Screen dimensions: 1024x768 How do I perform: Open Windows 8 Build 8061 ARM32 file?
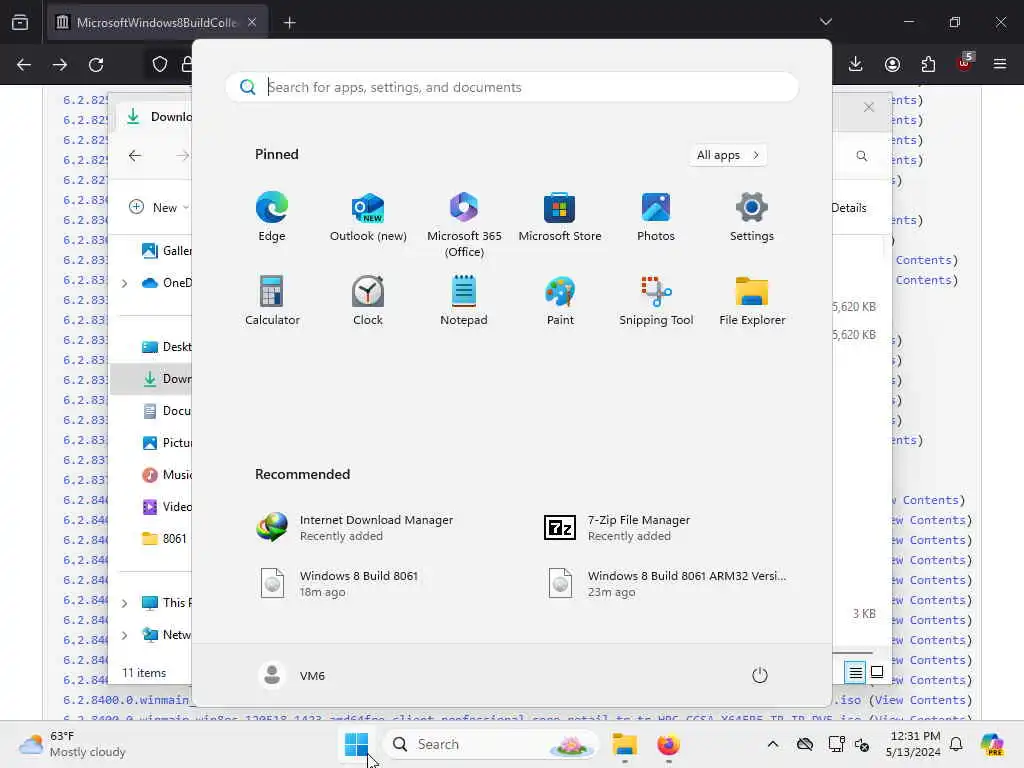(x=669, y=583)
